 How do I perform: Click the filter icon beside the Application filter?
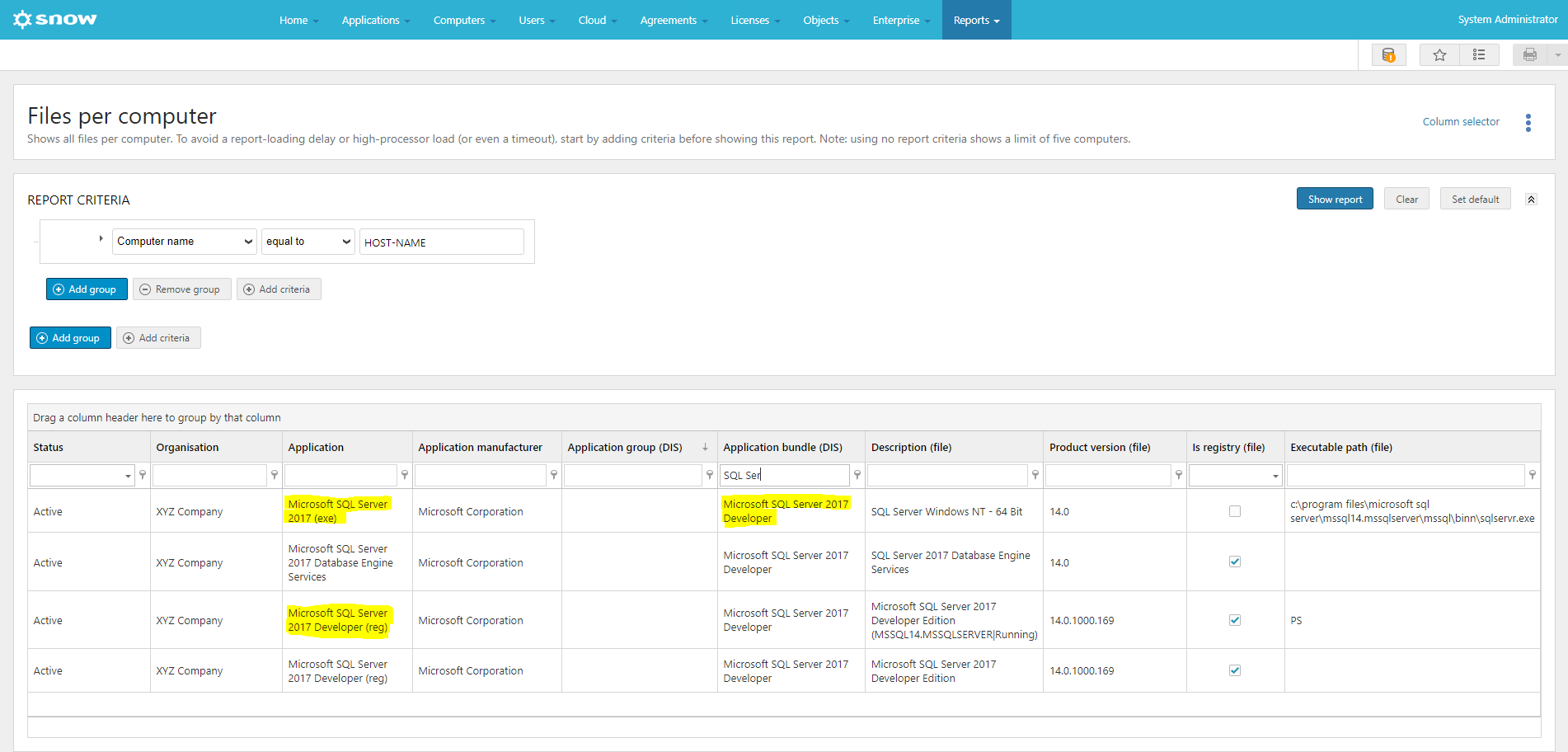405,475
